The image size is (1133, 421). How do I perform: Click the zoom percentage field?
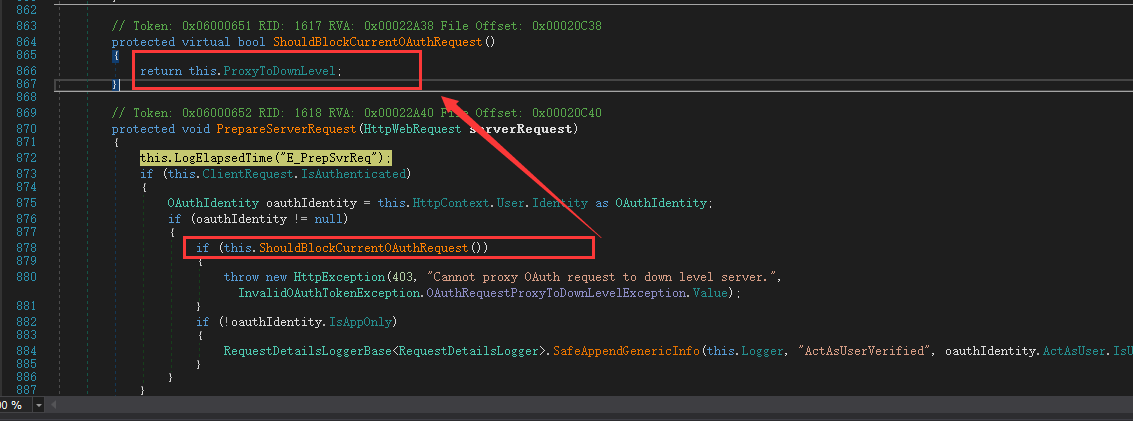tap(12, 405)
